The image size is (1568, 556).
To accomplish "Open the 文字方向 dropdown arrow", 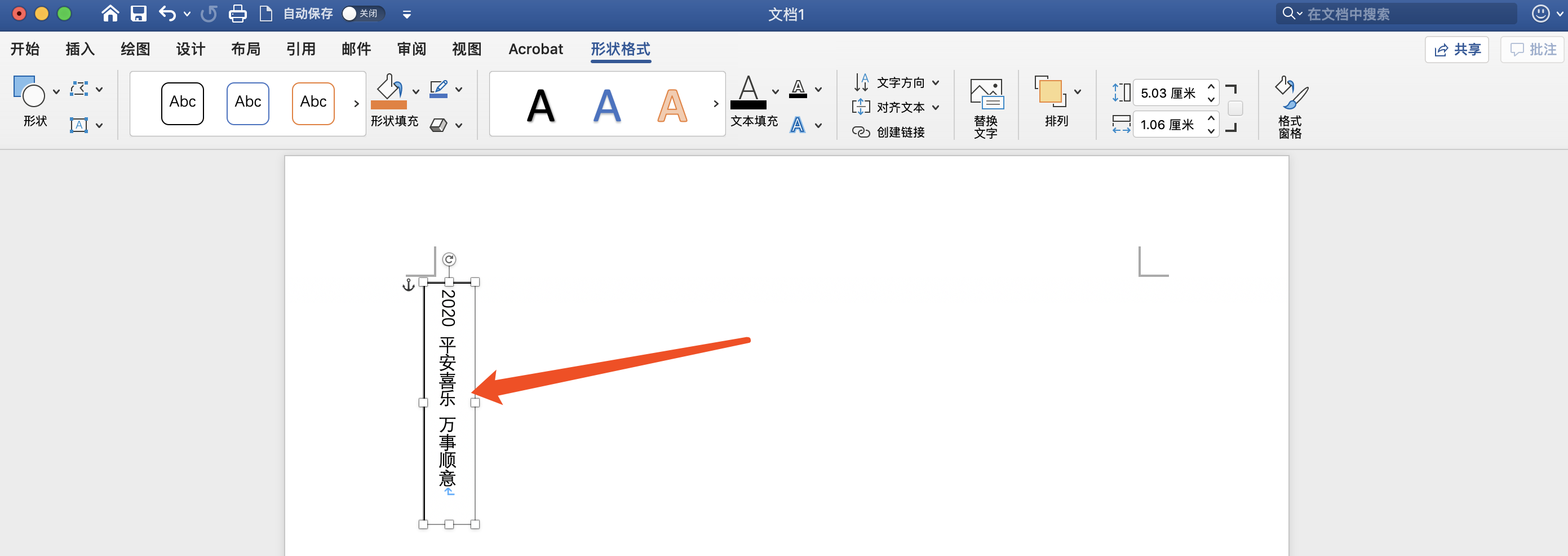I will click(x=936, y=83).
